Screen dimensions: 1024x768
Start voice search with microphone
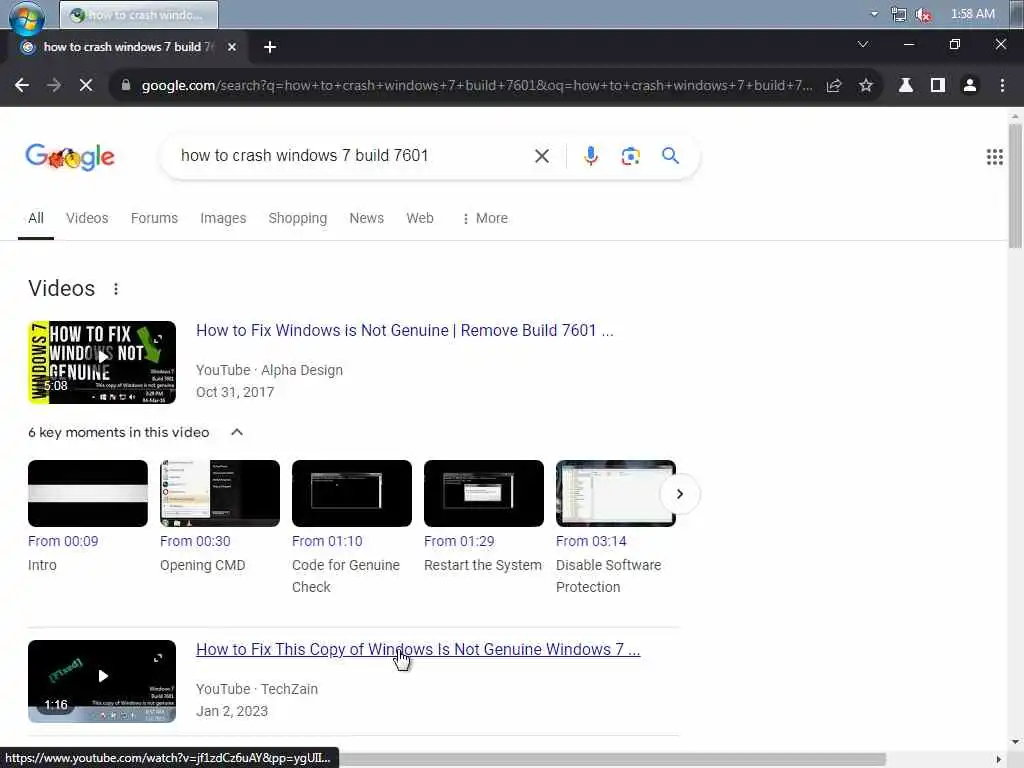point(591,156)
